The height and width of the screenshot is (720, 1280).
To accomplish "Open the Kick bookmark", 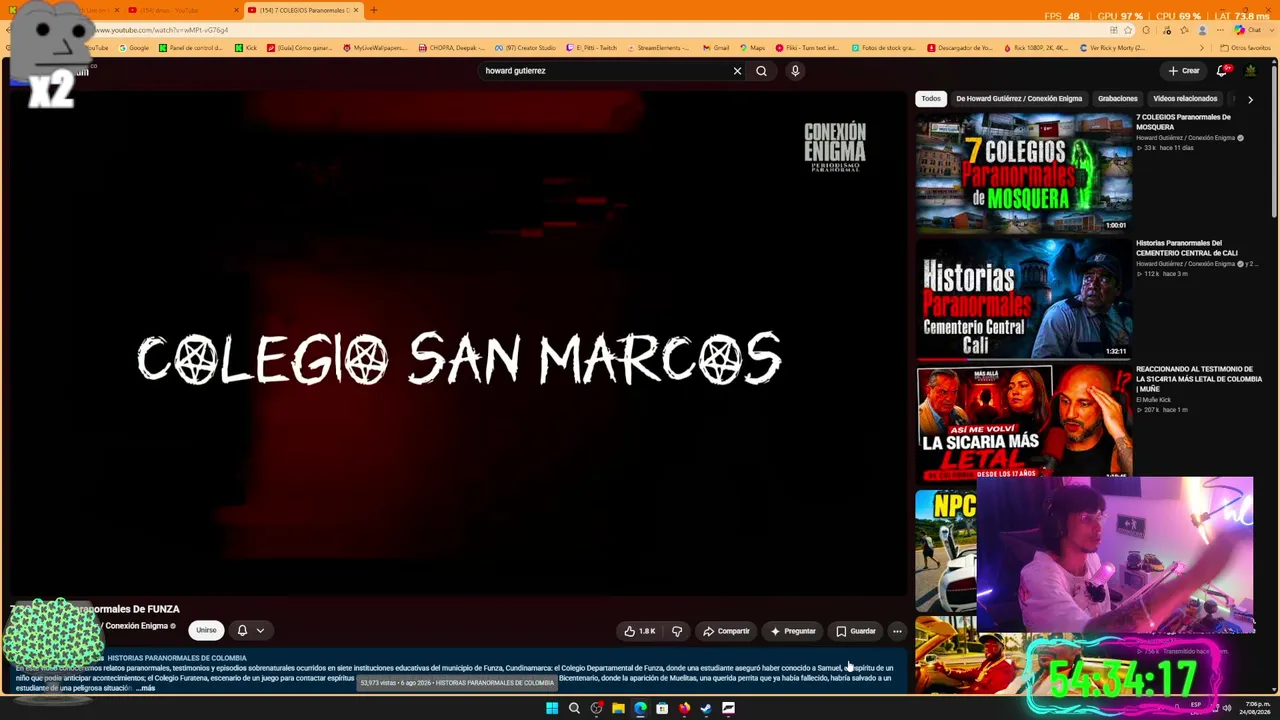I will tap(246, 48).
